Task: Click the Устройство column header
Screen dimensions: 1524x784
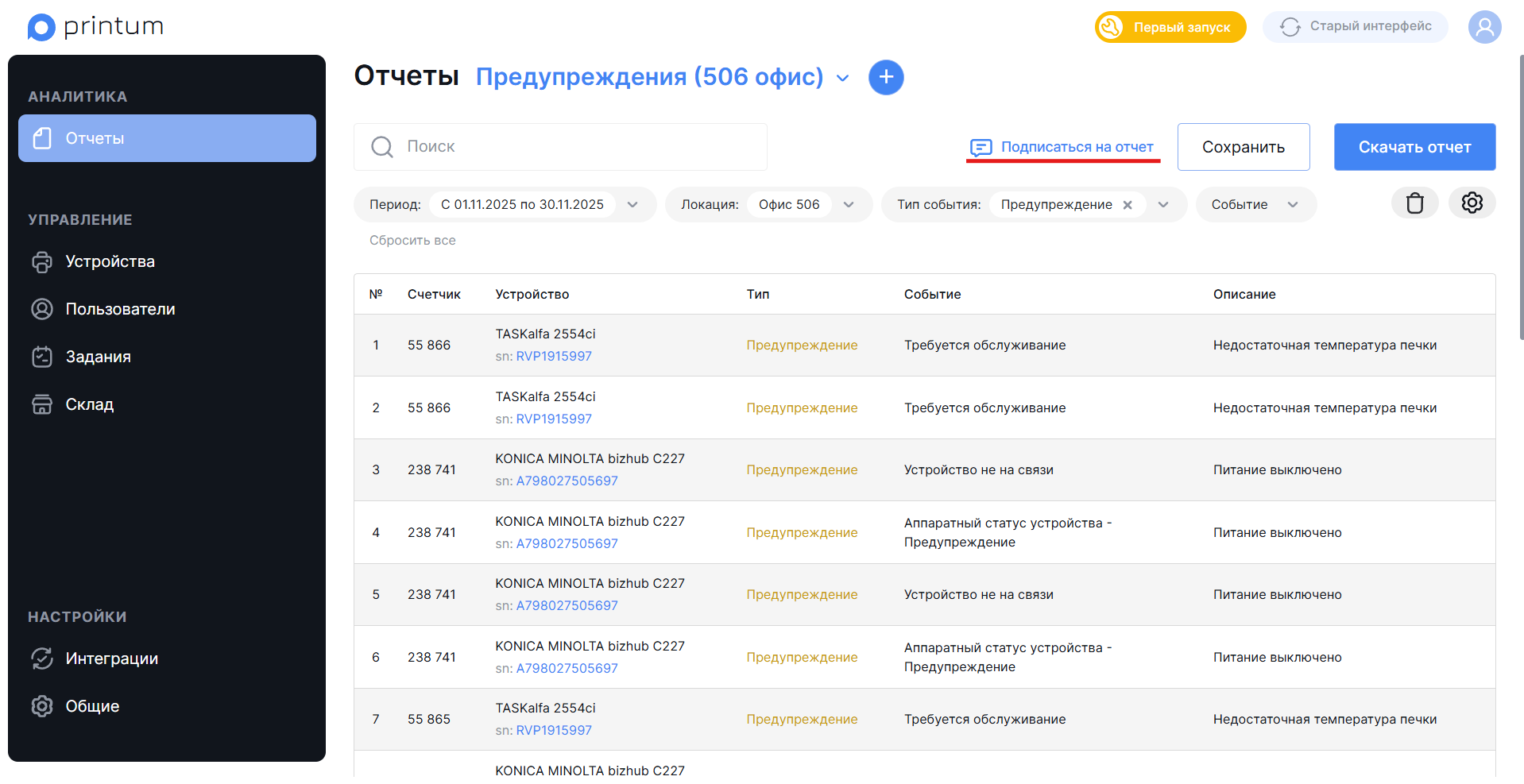Action: point(532,295)
